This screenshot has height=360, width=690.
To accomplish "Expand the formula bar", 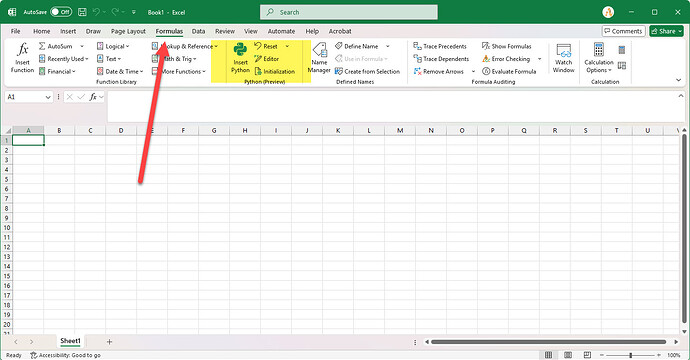I will (x=681, y=96).
